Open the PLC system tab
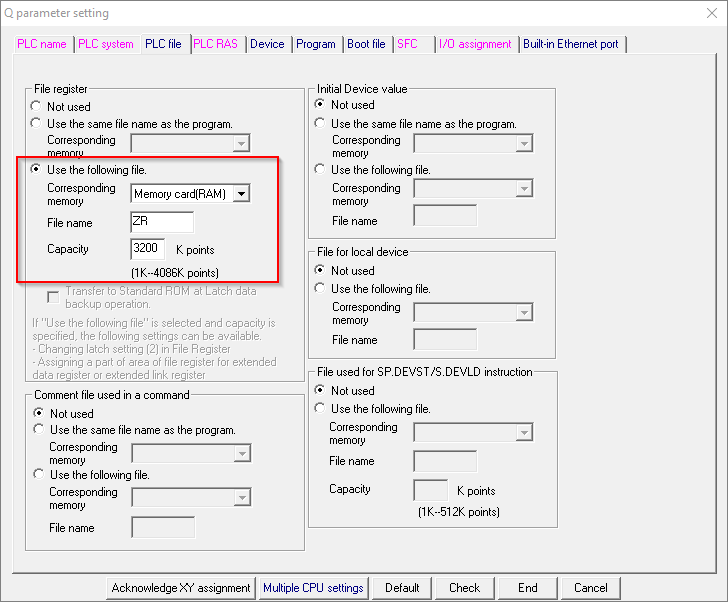 [106, 44]
